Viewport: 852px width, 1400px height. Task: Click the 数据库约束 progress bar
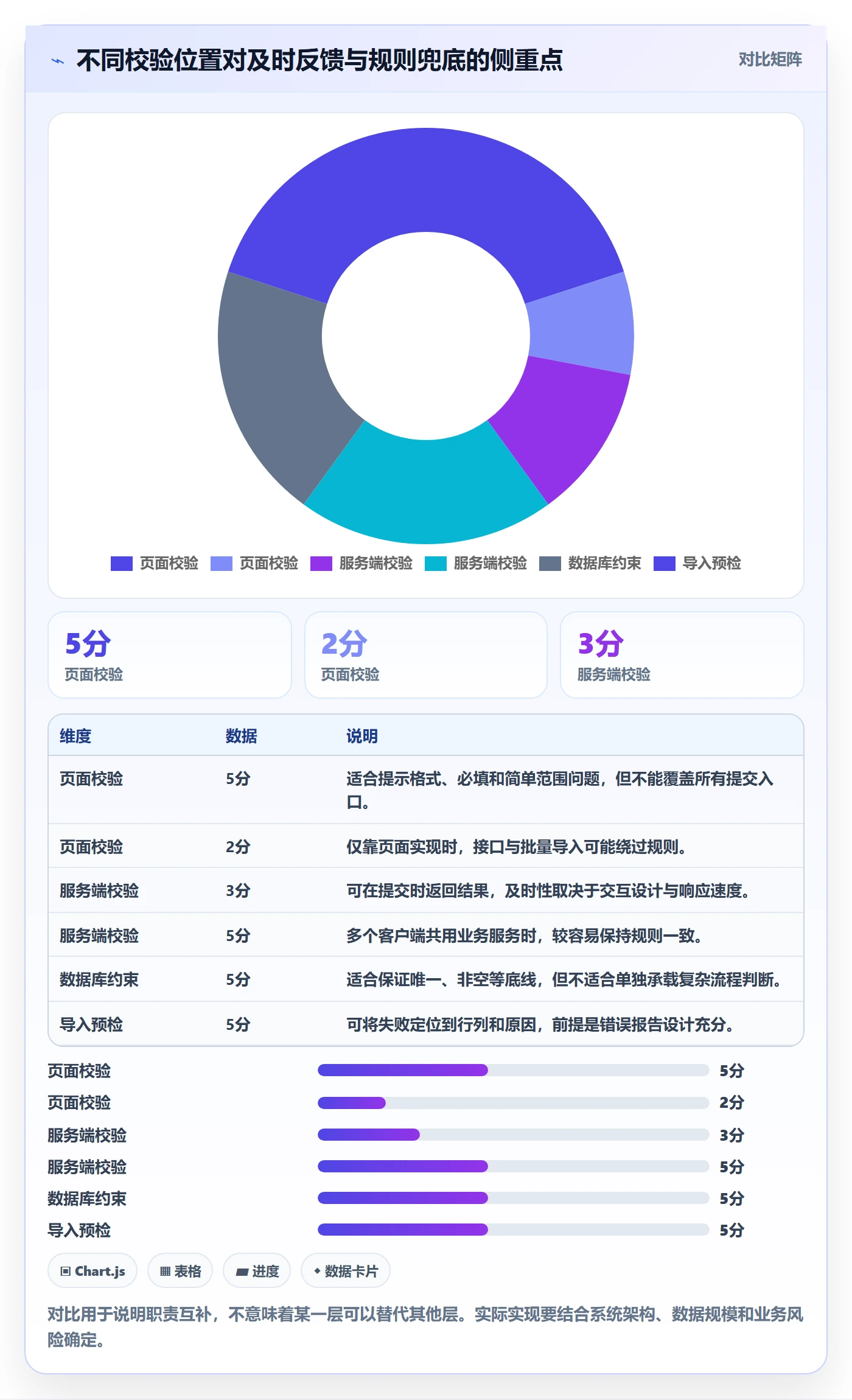(513, 1198)
